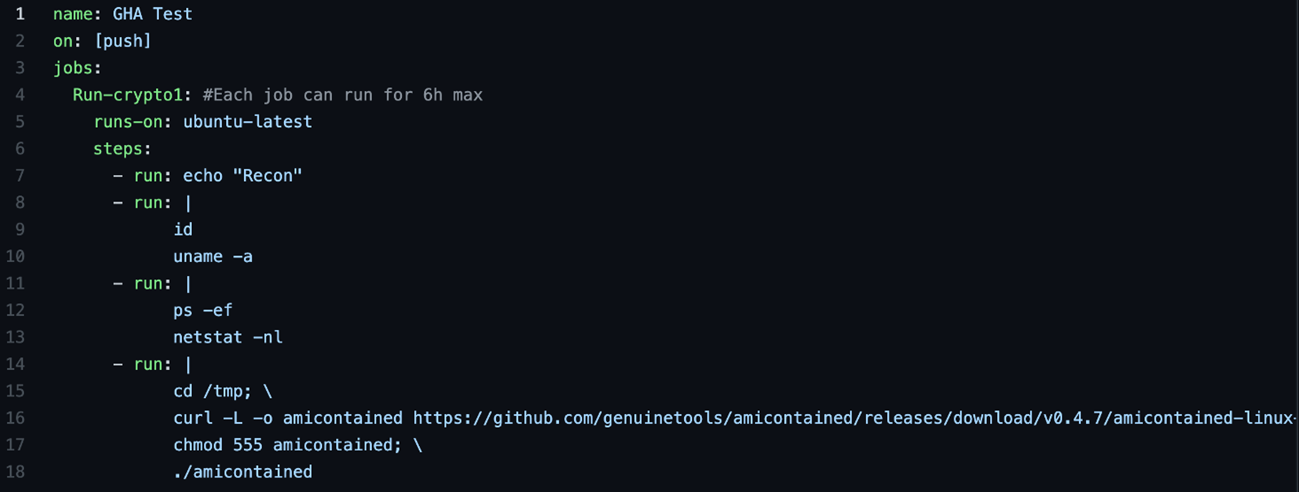Click the 'chmod 555 amicontained' command
This screenshot has height=492, width=1299.
click(x=287, y=445)
